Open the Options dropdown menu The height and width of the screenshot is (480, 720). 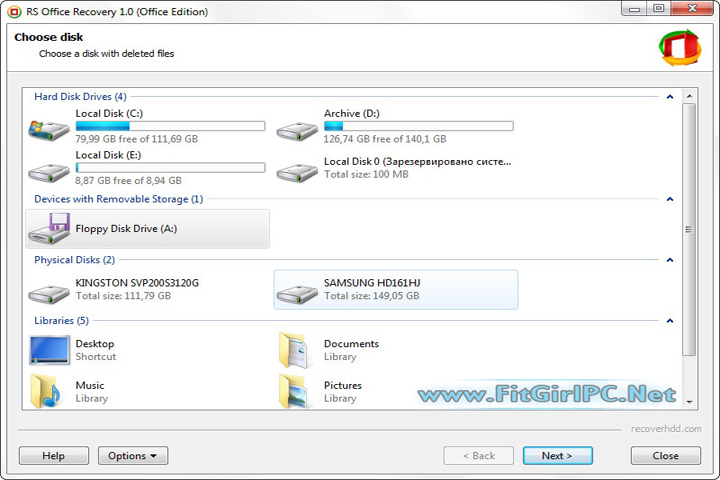point(133,456)
